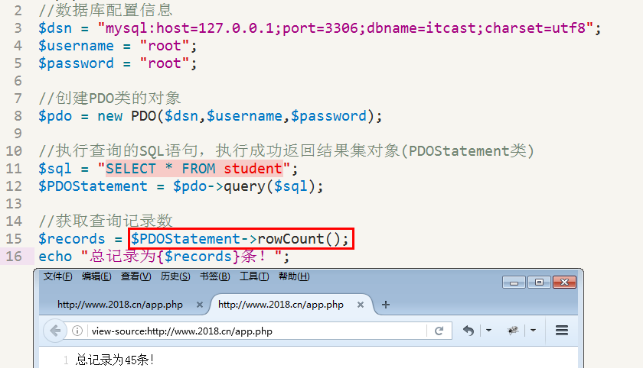The width and height of the screenshot is (643, 369).
Task: Open the 编辑(E) menu
Action: point(96,276)
